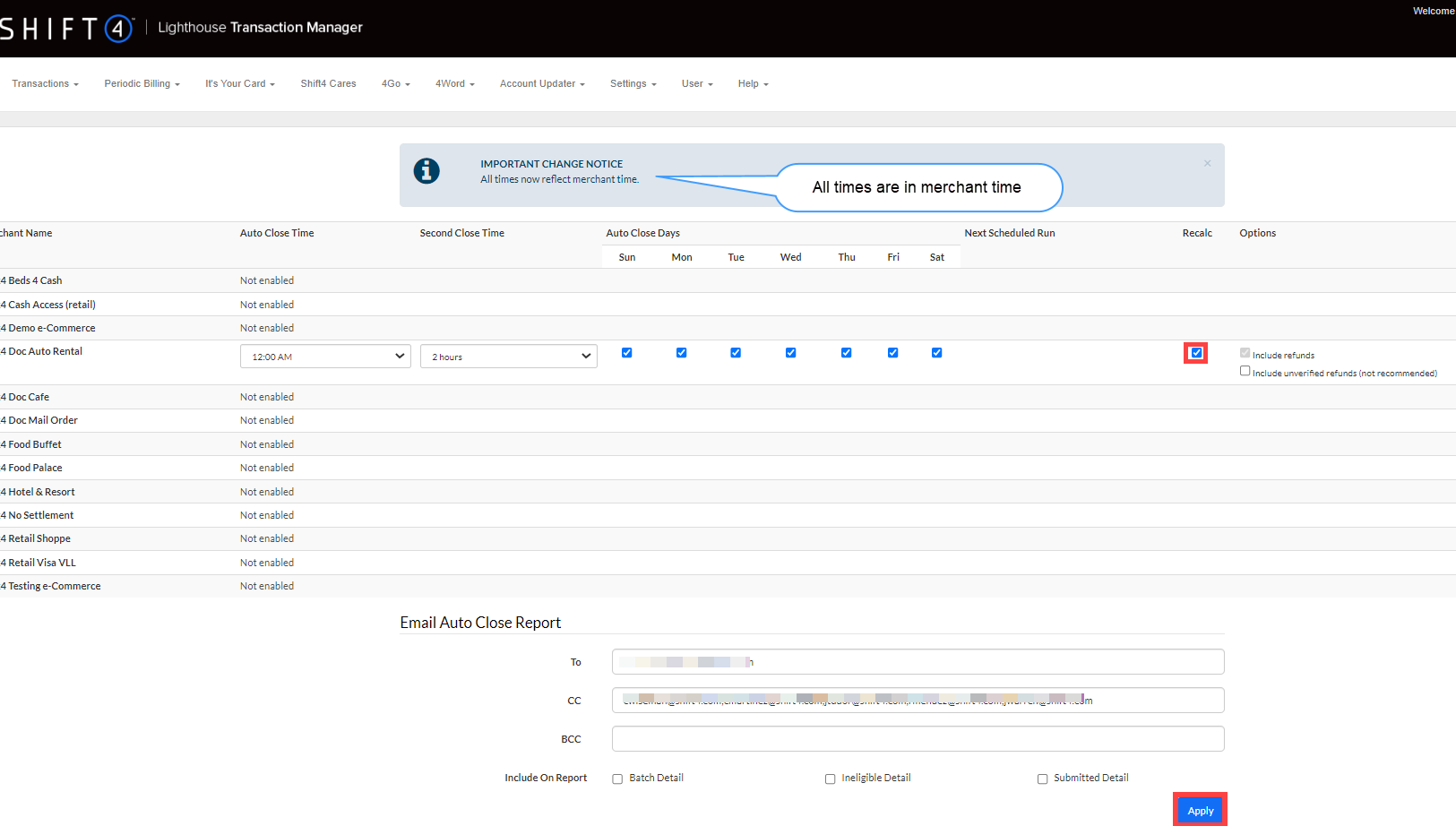Click the To email address field
The width and height of the screenshot is (1456, 826).
coord(918,662)
